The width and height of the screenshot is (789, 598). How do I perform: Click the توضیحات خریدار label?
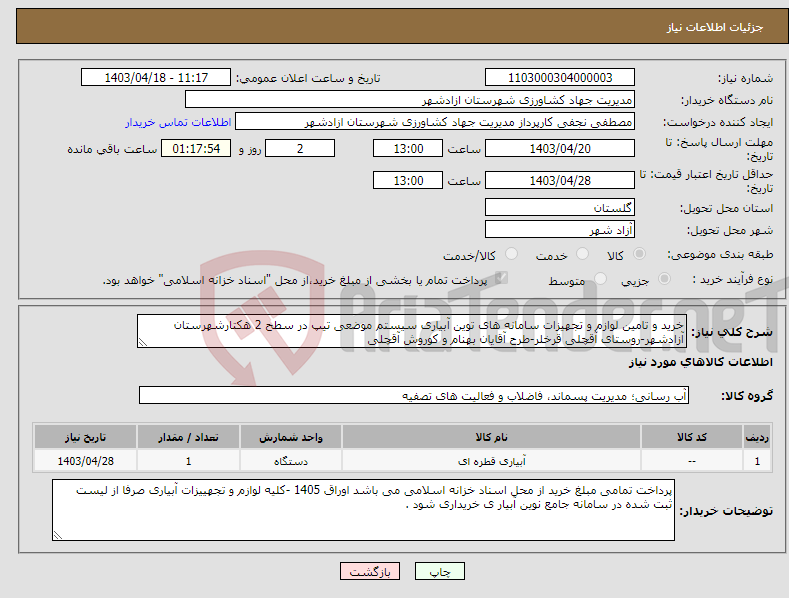point(726,511)
